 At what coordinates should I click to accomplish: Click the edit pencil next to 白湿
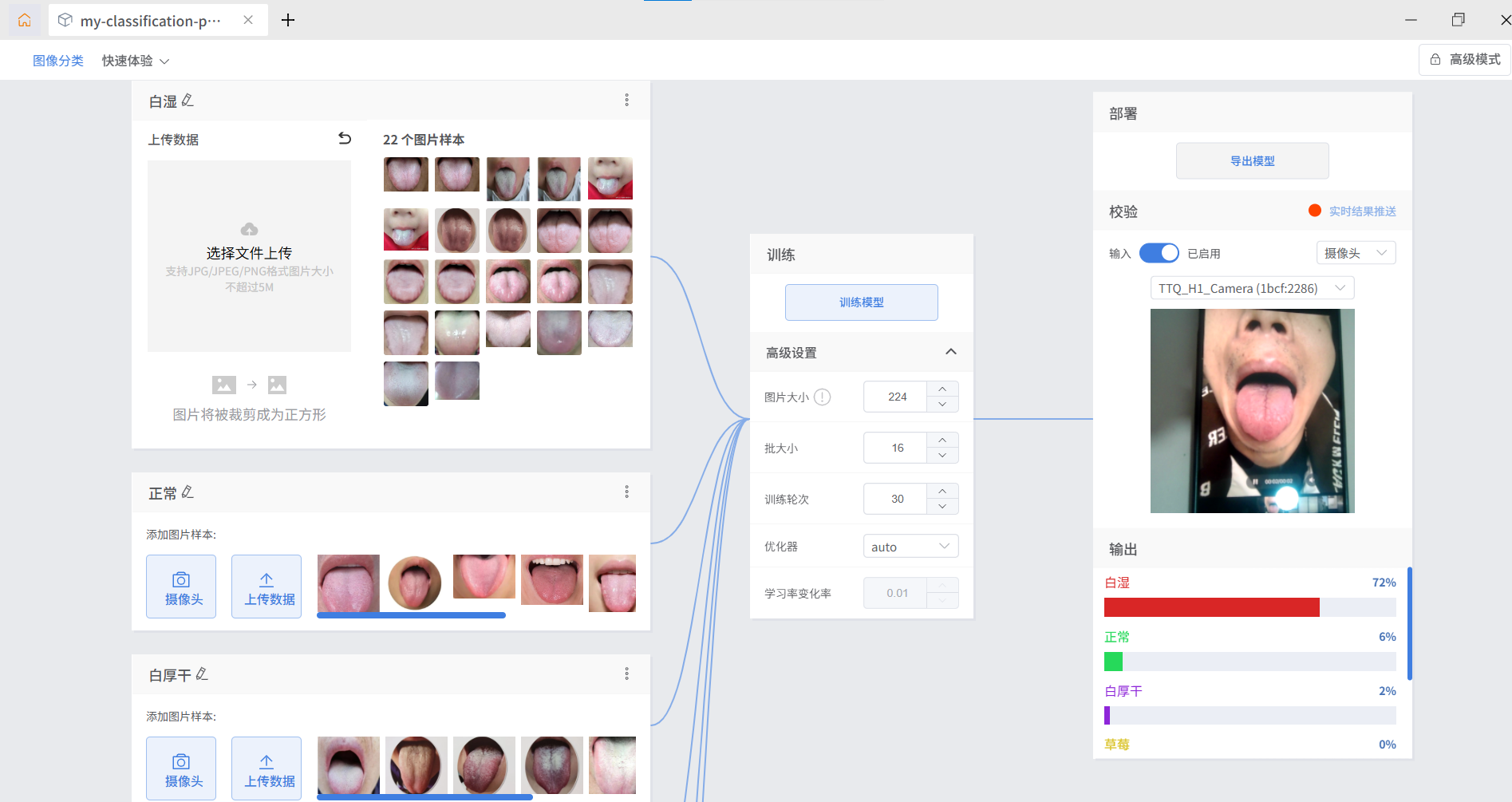(188, 101)
